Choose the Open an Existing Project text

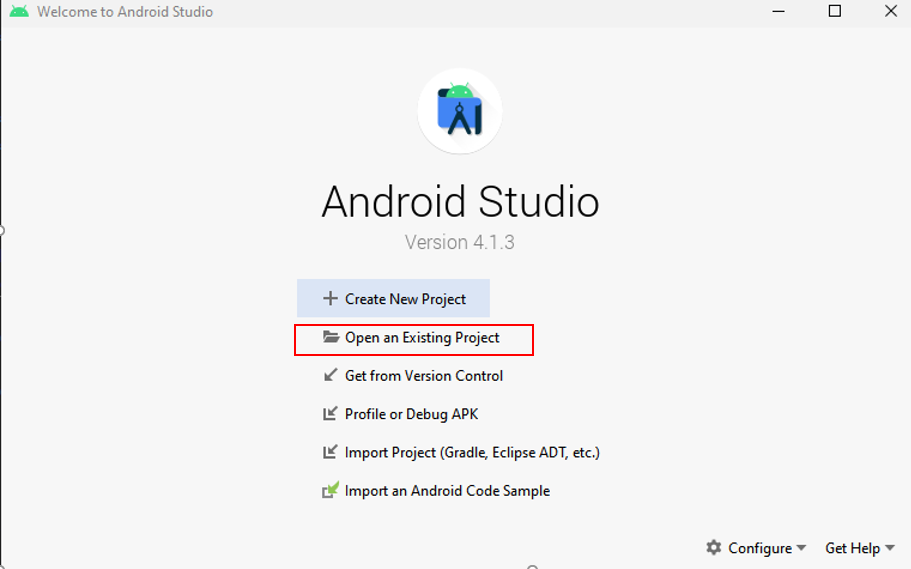(x=422, y=338)
